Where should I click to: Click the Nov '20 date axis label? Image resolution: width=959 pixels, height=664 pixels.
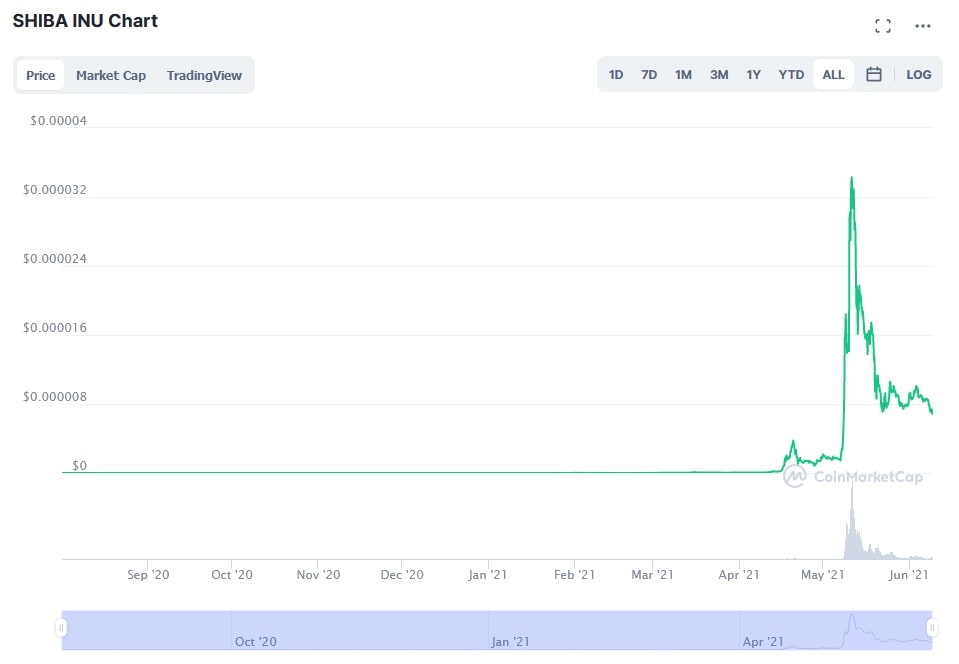pyautogui.click(x=318, y=575)
